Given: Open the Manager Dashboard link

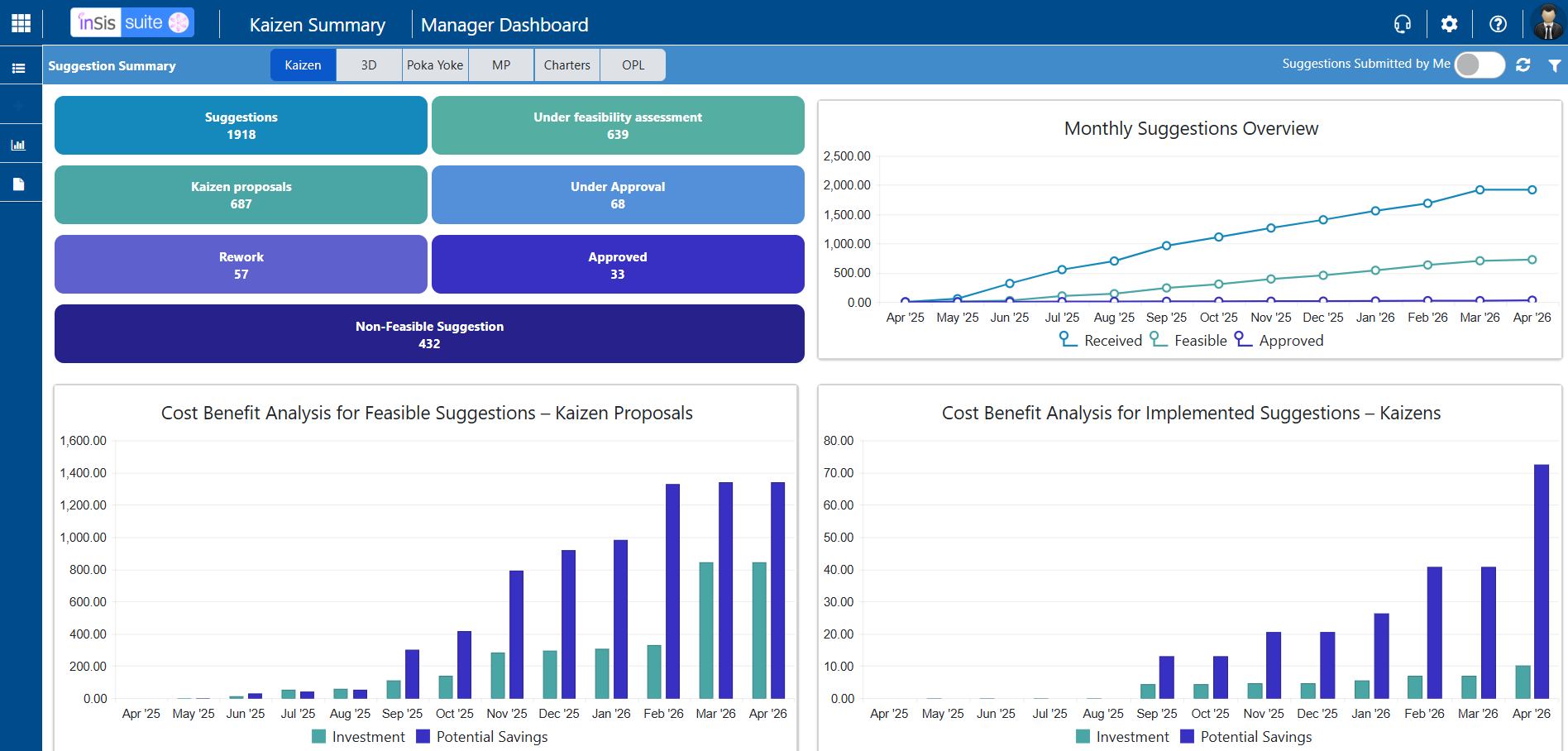Looking at the screenshot, I should 504,25.
